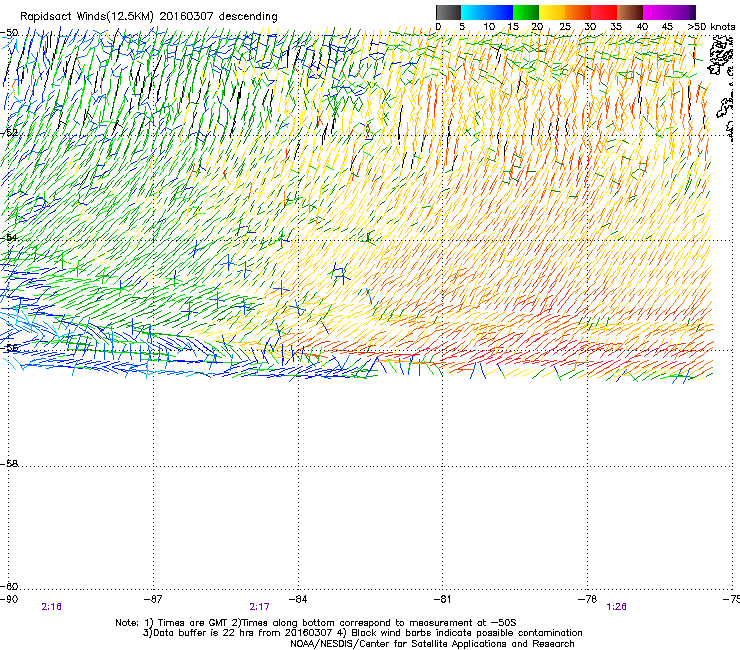Viewport: 740px width, 650px height.
Task: Click the yellow 20-25 knots legend swatch
Action: tap(552, 12)
